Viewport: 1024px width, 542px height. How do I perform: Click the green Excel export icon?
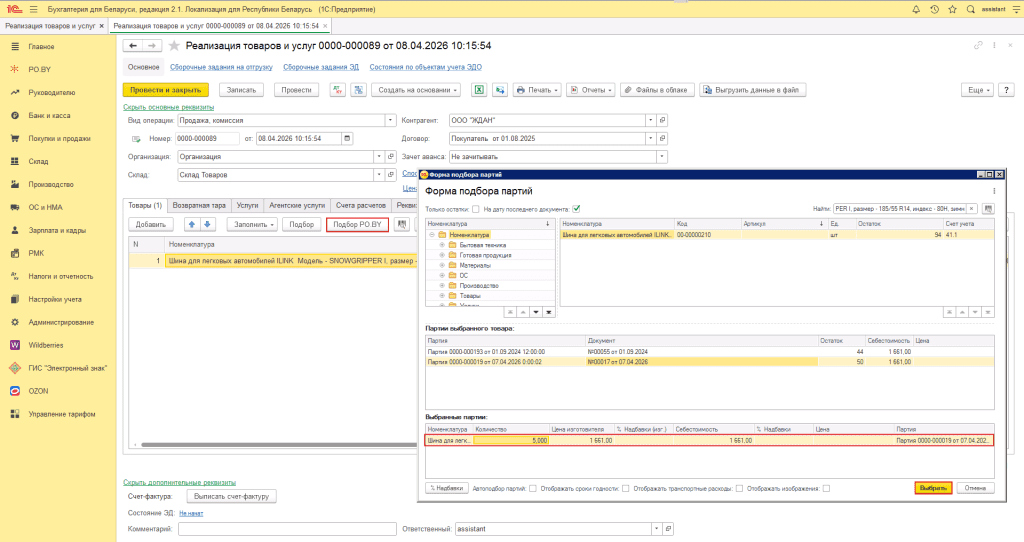click(x=479, y=90)
